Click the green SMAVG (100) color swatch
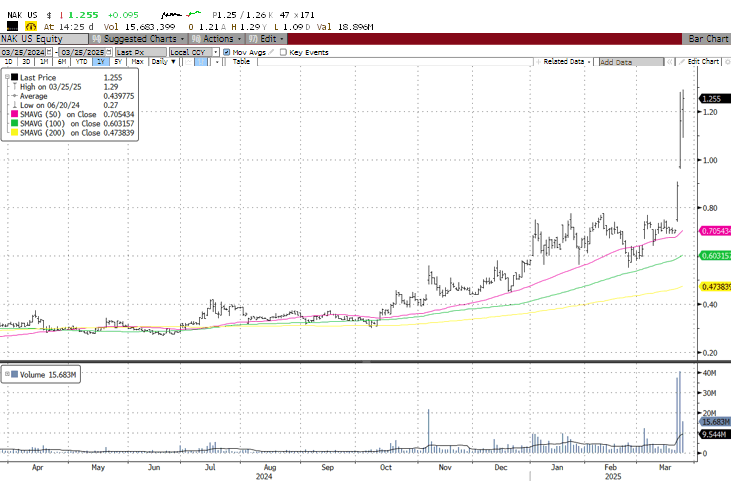Image resolution: width=731 pixels, height=482 pixels. pyautogui.click(x=15, y=124)
